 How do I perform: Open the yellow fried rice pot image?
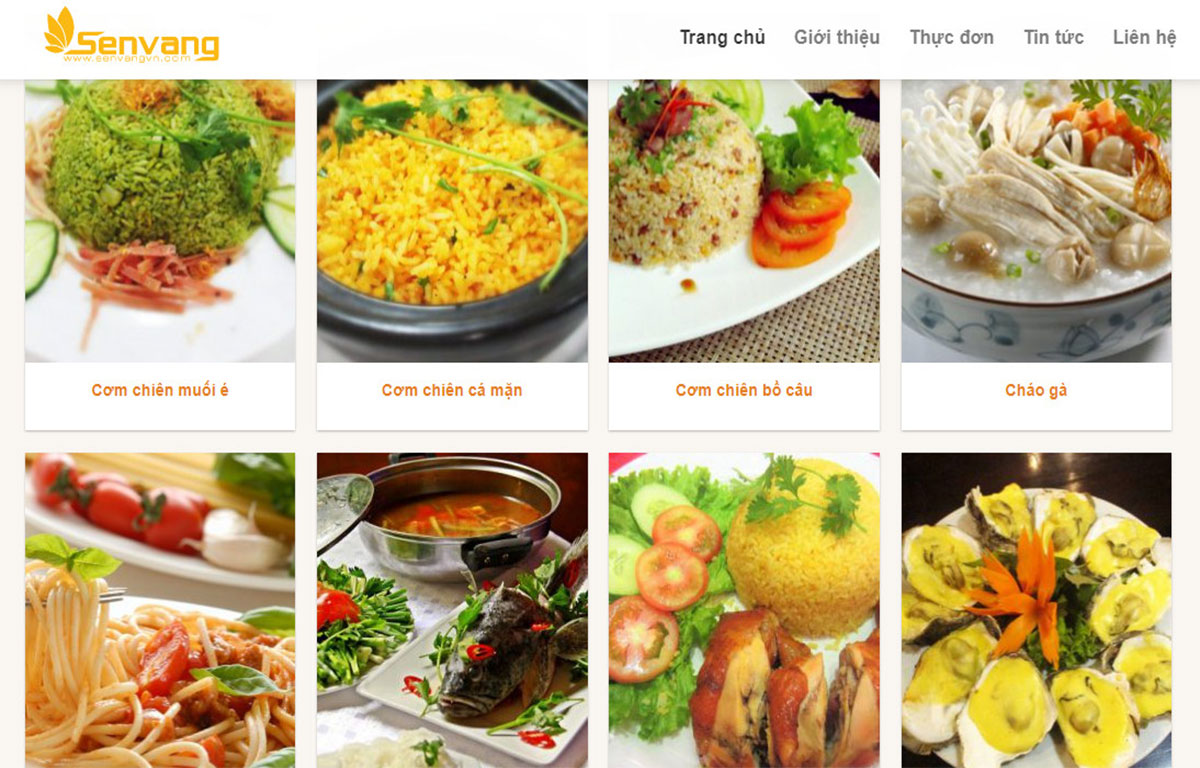452,221
